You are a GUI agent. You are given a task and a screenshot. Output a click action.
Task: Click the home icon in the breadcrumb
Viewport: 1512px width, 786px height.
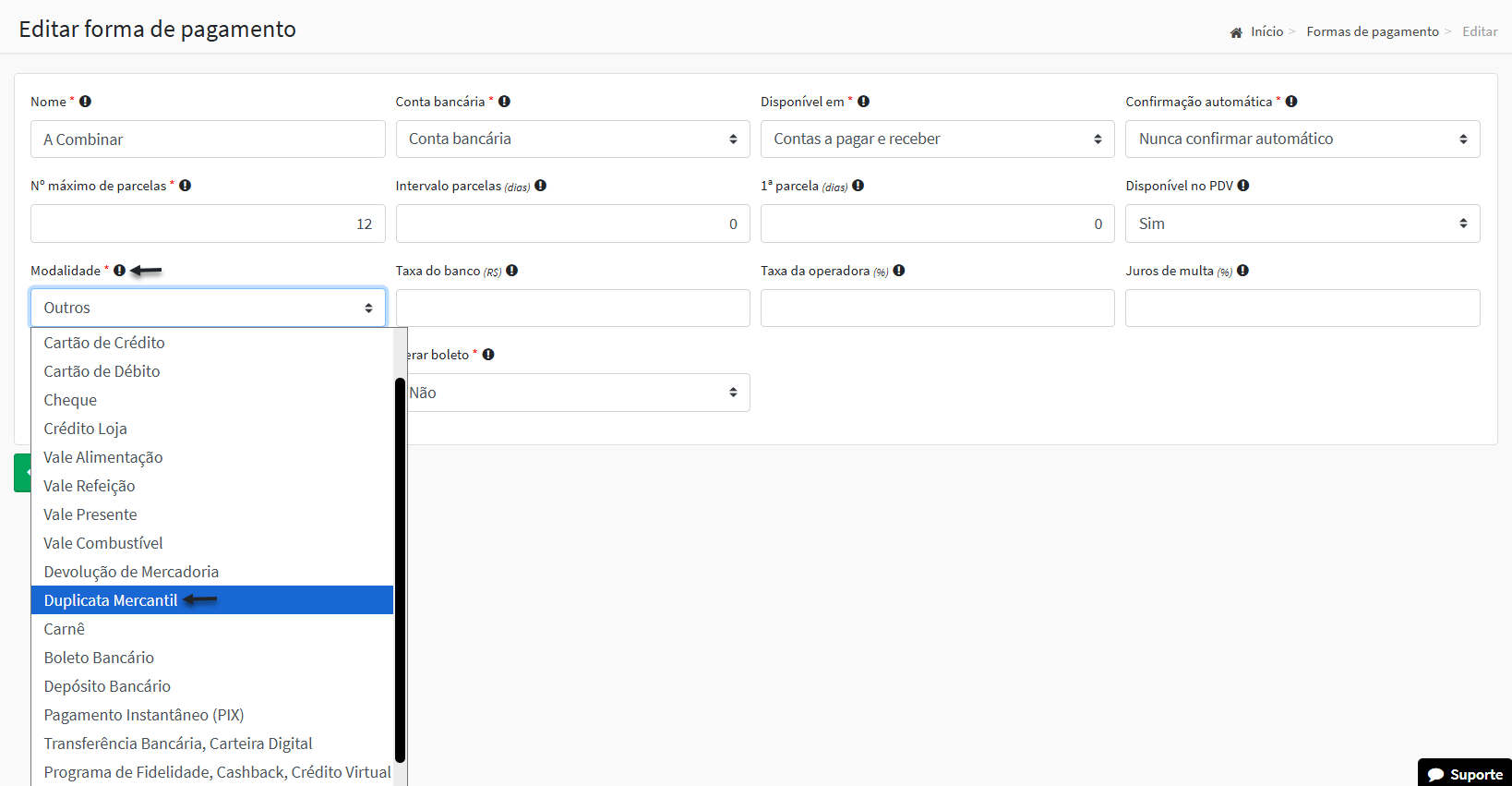pos(1236,32)
